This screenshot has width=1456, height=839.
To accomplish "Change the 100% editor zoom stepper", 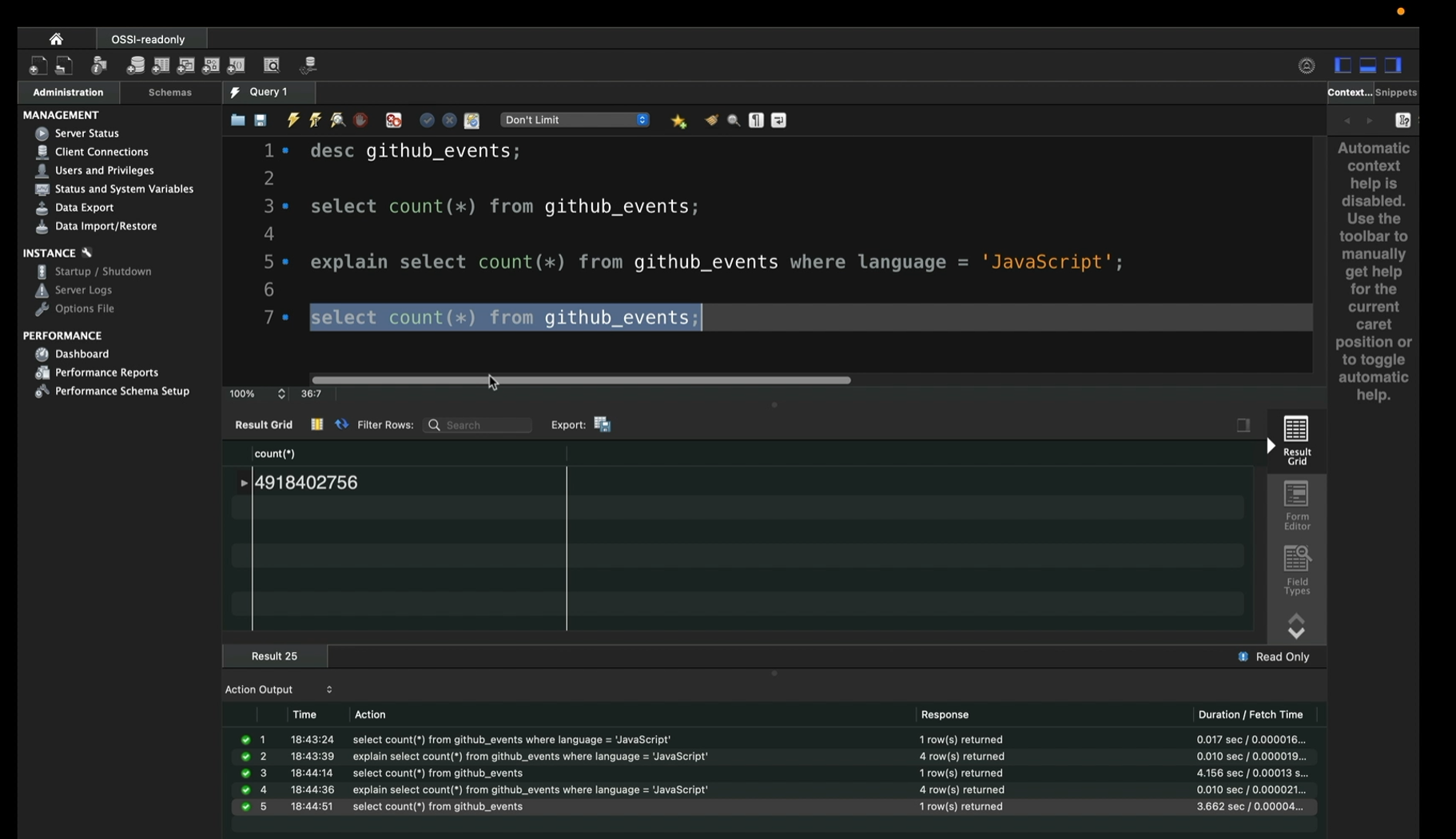I will pos(281,393).
